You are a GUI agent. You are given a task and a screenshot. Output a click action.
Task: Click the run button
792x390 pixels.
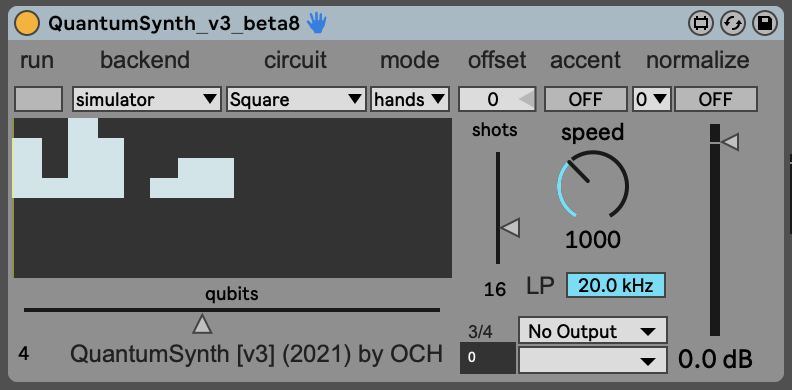(38, 99)
